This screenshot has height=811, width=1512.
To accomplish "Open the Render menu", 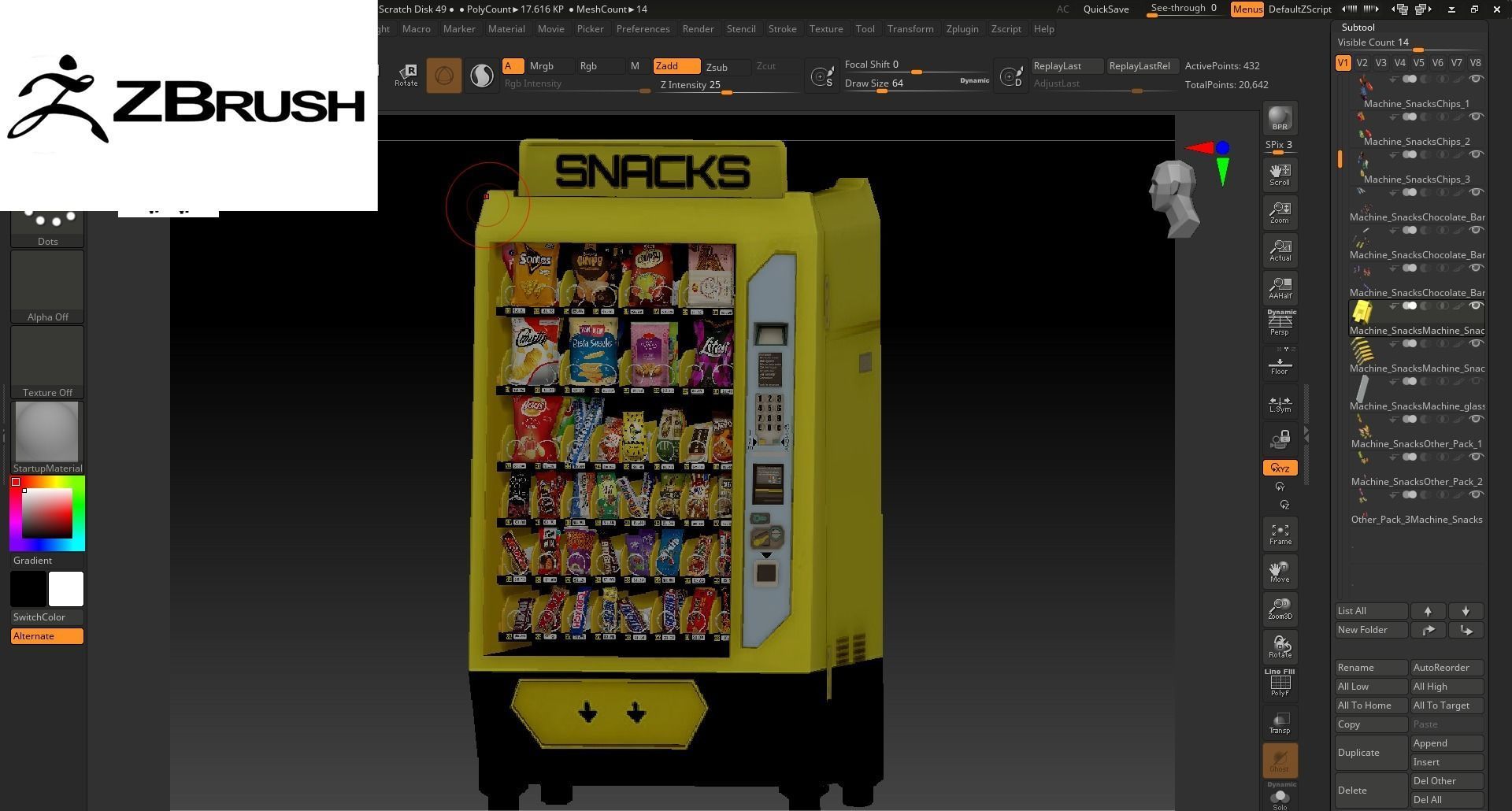I will [698, 29].
